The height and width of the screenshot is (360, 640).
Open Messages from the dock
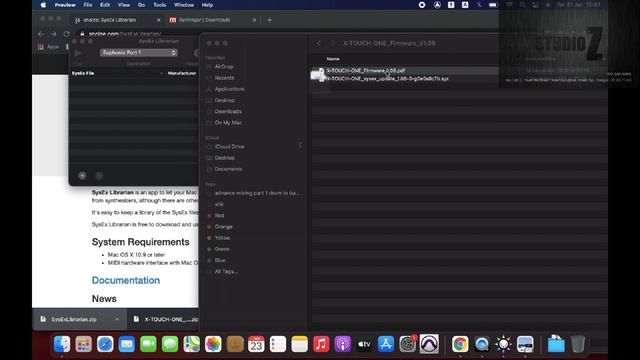point(170,344)
